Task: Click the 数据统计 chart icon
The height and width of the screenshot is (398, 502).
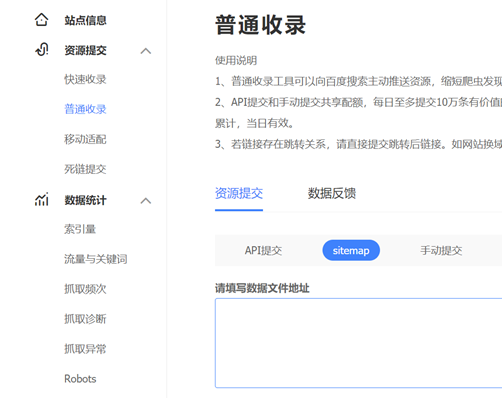Action: (42, 200)
